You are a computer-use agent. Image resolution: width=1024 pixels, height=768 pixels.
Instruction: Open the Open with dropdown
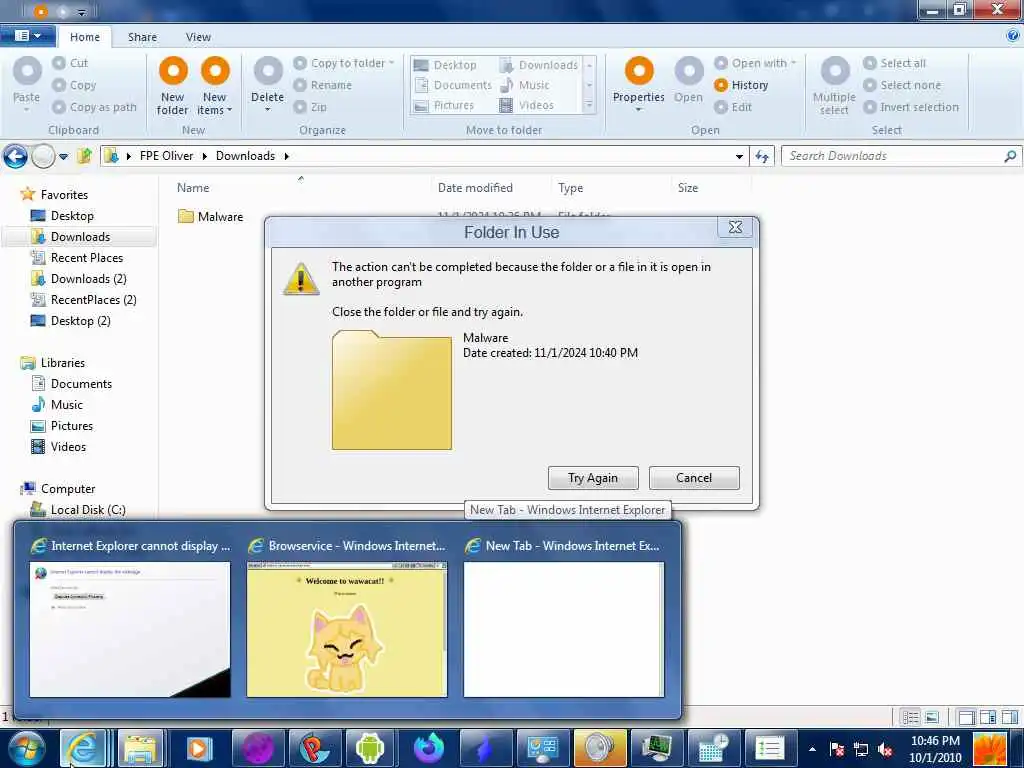(x=756, y=63)
